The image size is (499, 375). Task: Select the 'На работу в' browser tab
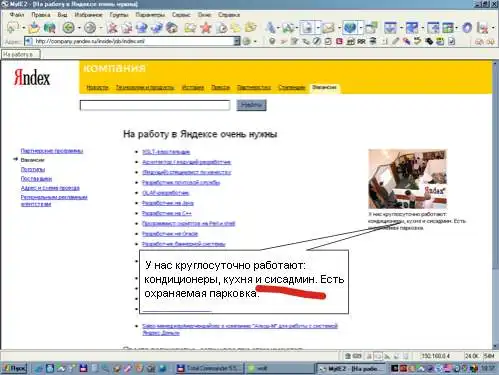21,54
